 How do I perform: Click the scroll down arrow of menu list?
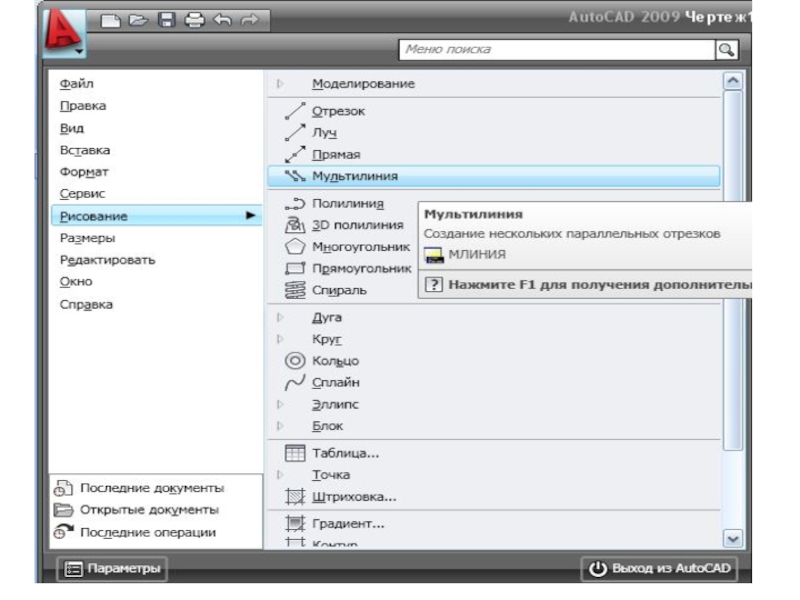click(x=733, y=539)
